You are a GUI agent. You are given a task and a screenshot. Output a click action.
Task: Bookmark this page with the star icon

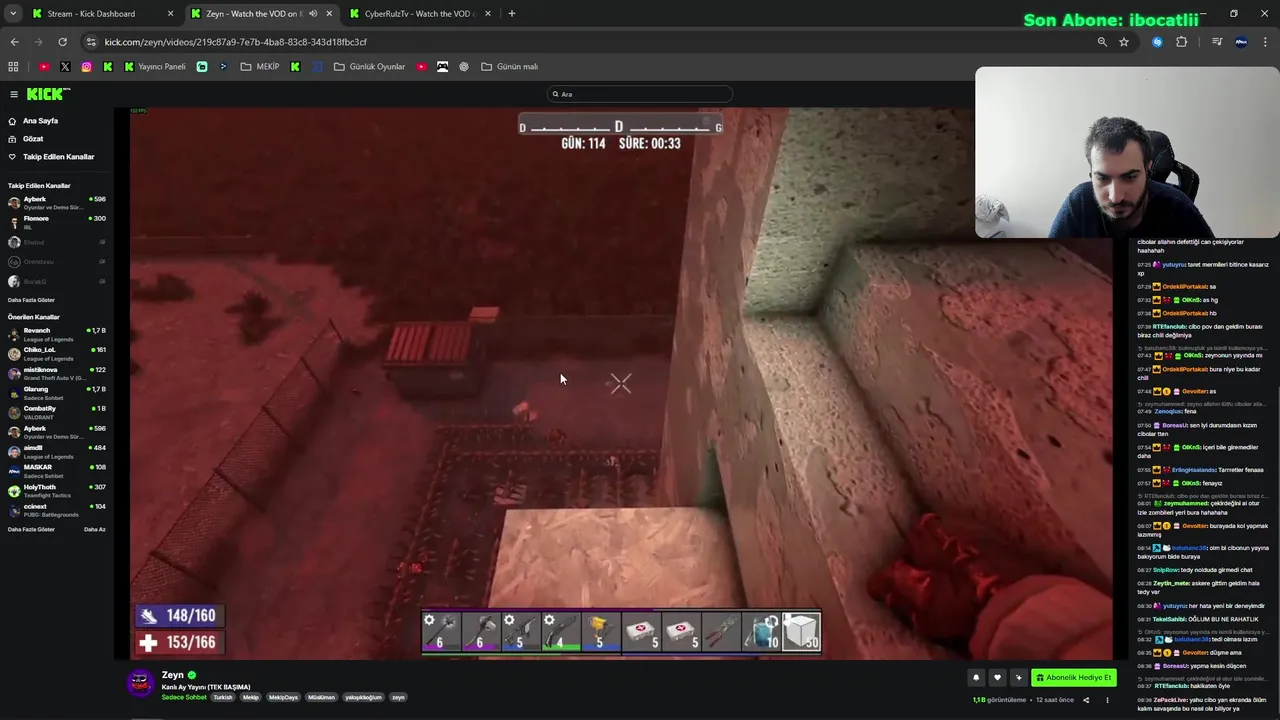[x=1124, y=42]
